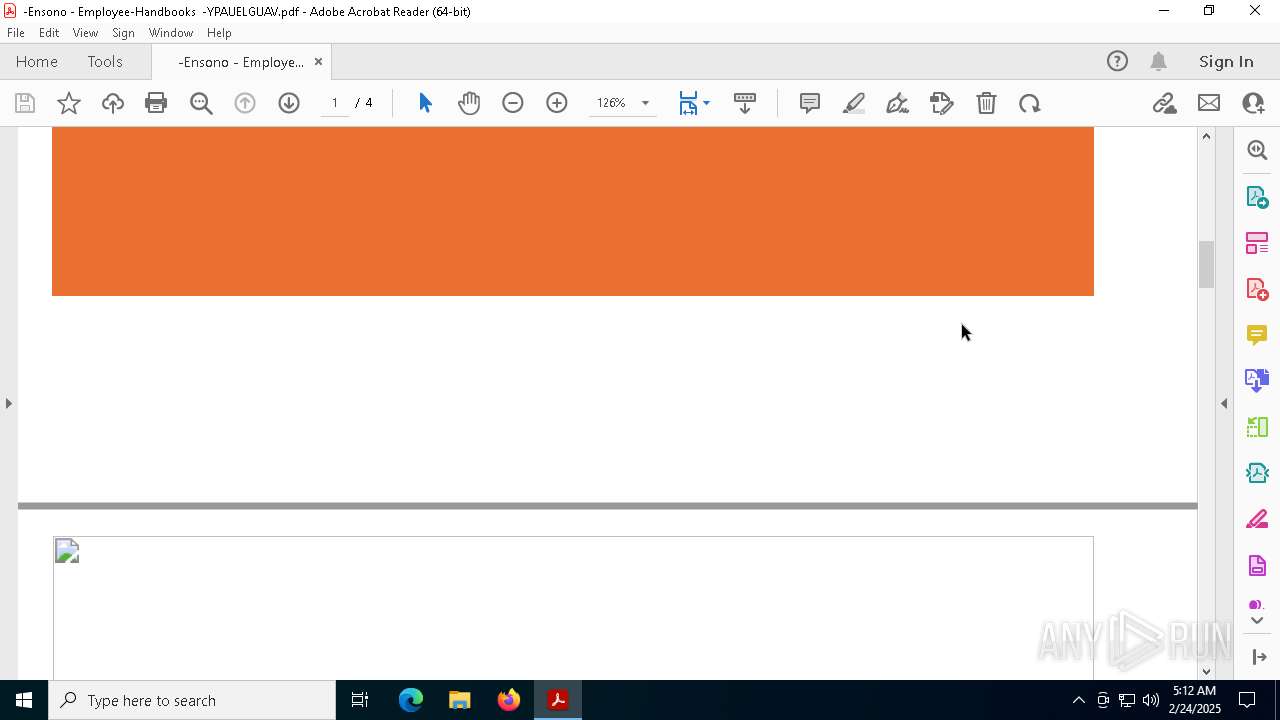
Task: Click the scrollbar down arrow
Action: (1206, 671)
